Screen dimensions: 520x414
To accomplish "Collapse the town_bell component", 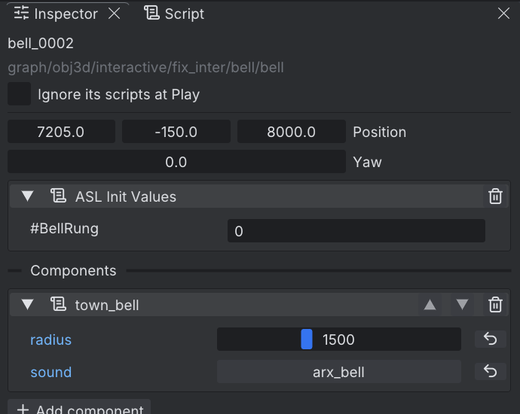I will 27,304.
